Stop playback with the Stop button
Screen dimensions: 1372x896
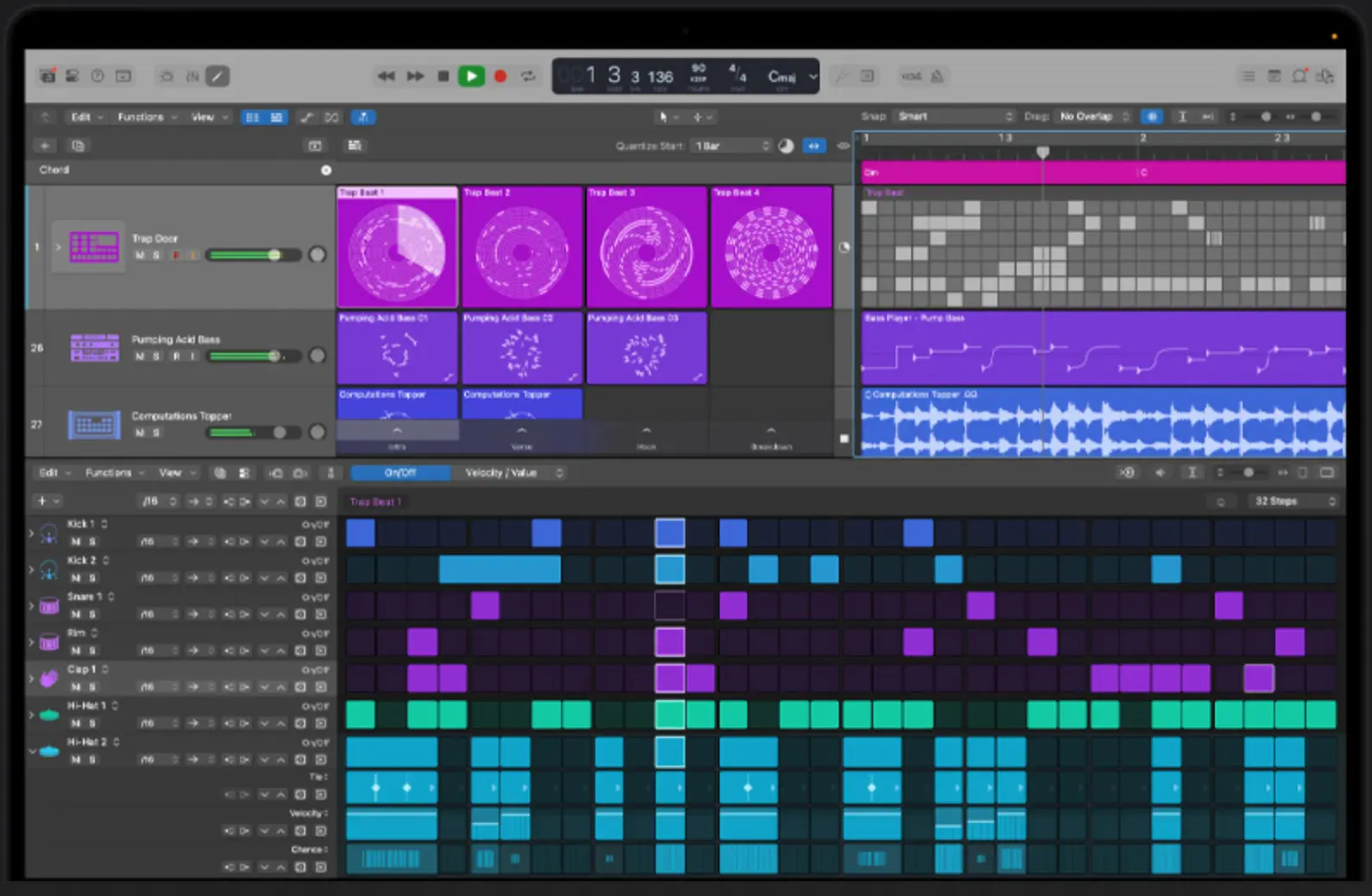[x=443, y=76]
